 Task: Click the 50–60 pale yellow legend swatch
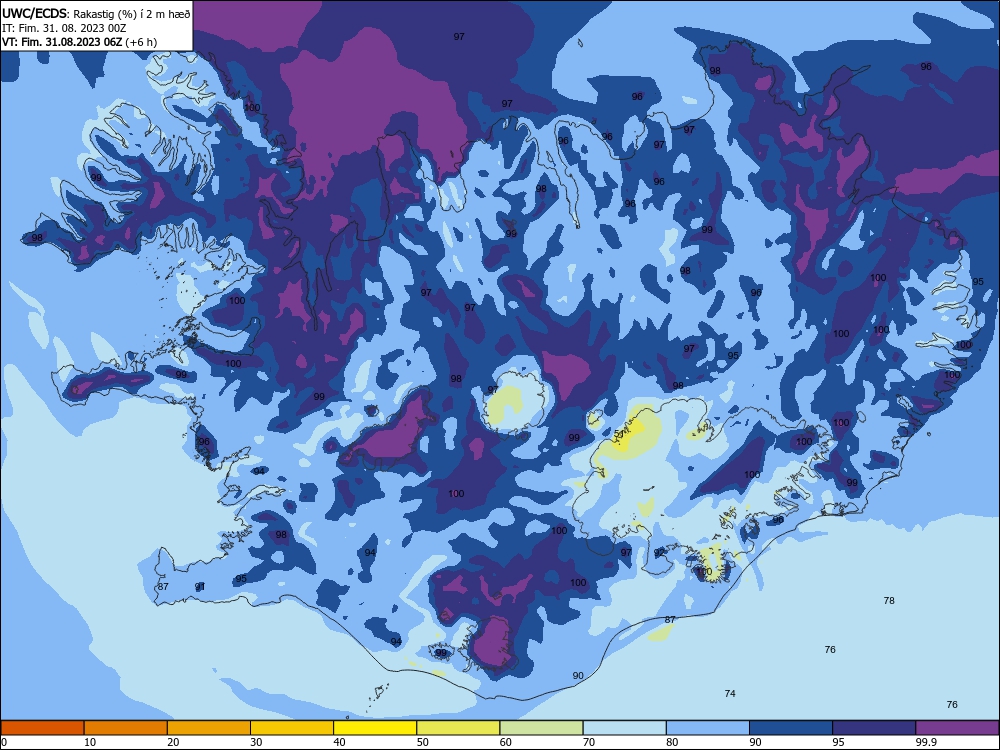(458, 728)
